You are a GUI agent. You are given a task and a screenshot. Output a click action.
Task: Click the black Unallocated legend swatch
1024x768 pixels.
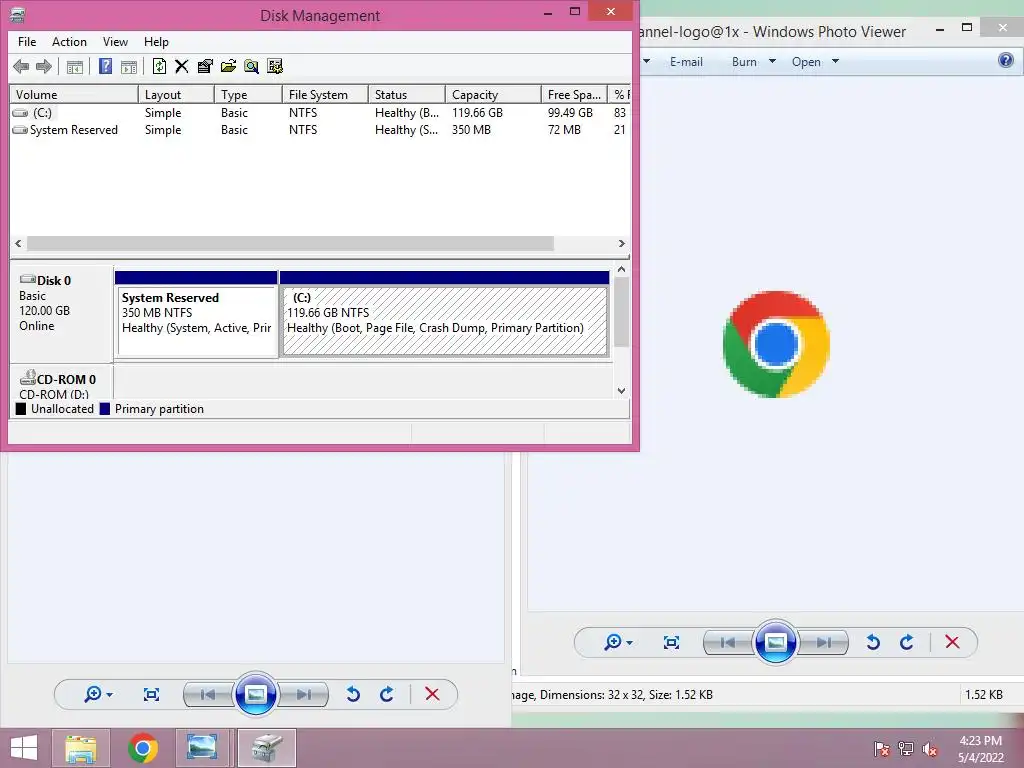tap(21, 409)
